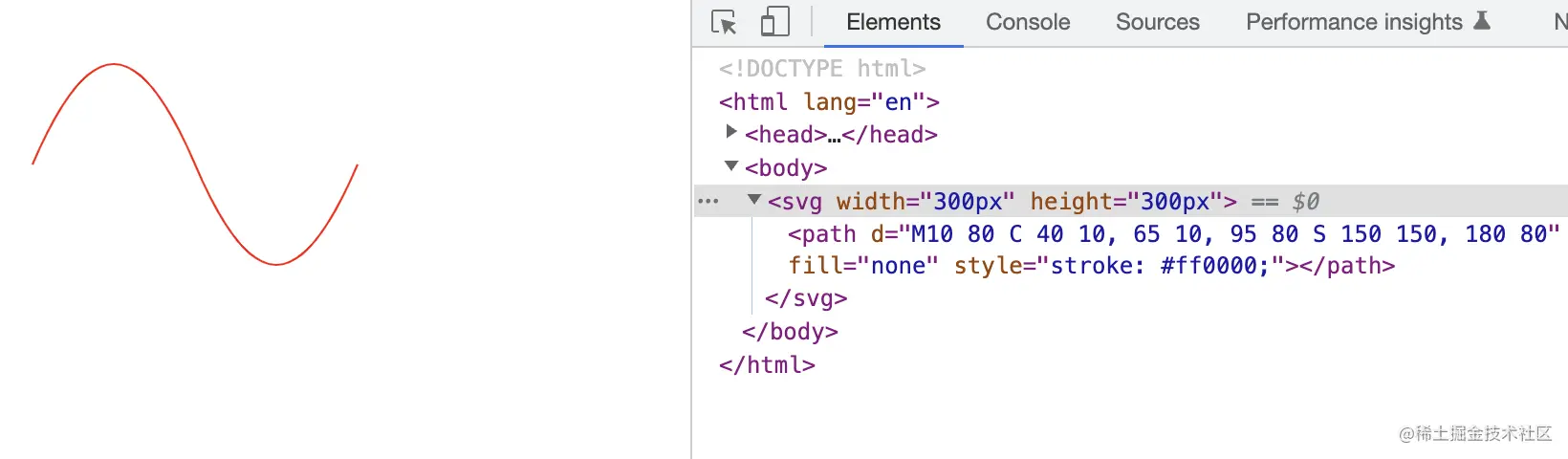The image size is (1568, 459).
Task: Select the <!DOCTYPE html> line
Action: pyautogui.click(x=822, y=69)
